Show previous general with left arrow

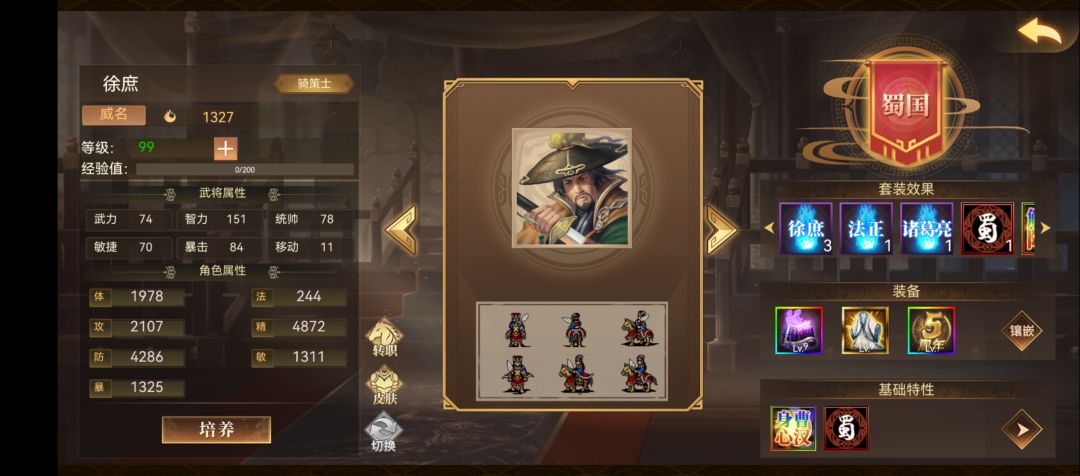pos(402,229)
